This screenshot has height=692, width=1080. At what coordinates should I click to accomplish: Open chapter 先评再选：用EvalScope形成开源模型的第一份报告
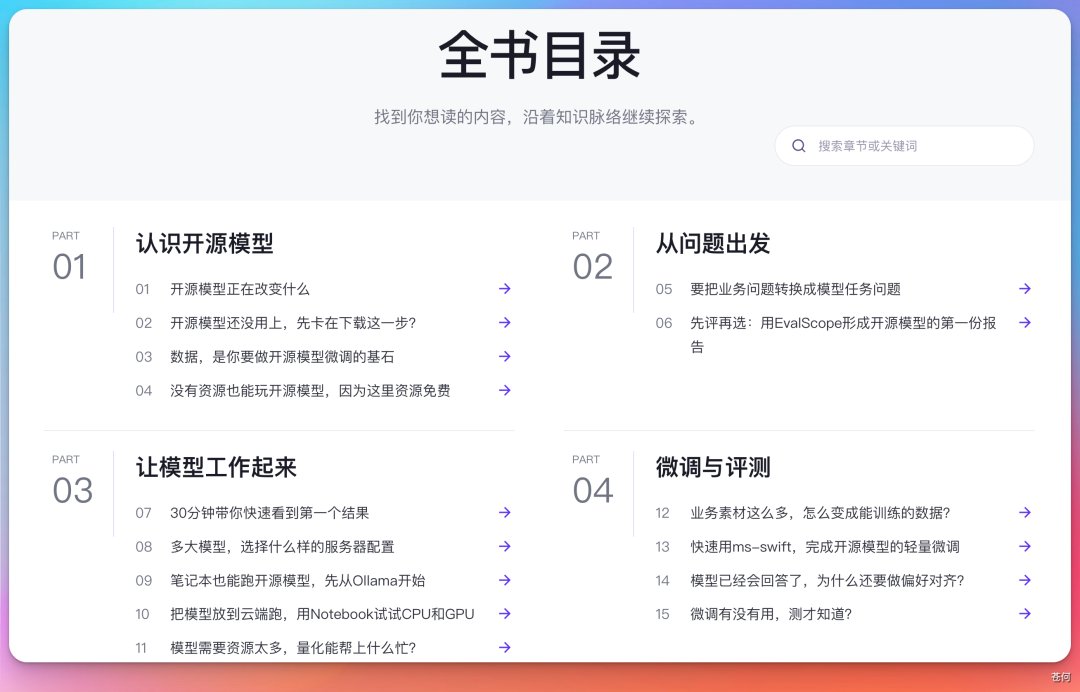pos(843,334)
